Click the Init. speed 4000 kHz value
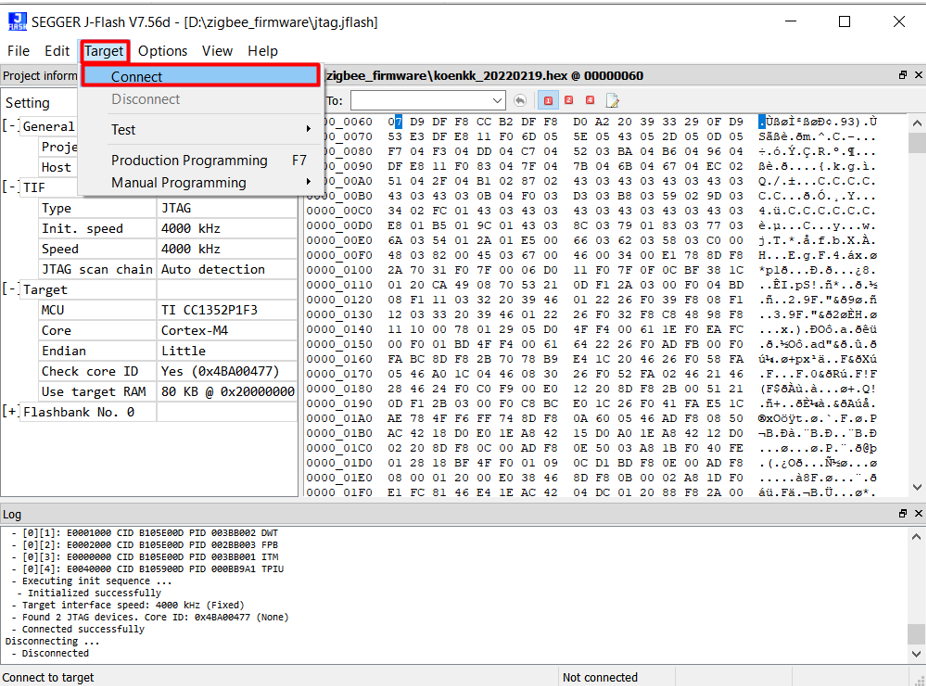Viewport: 926px width, 686px height. pyautogui.click(x=227, y=228)
